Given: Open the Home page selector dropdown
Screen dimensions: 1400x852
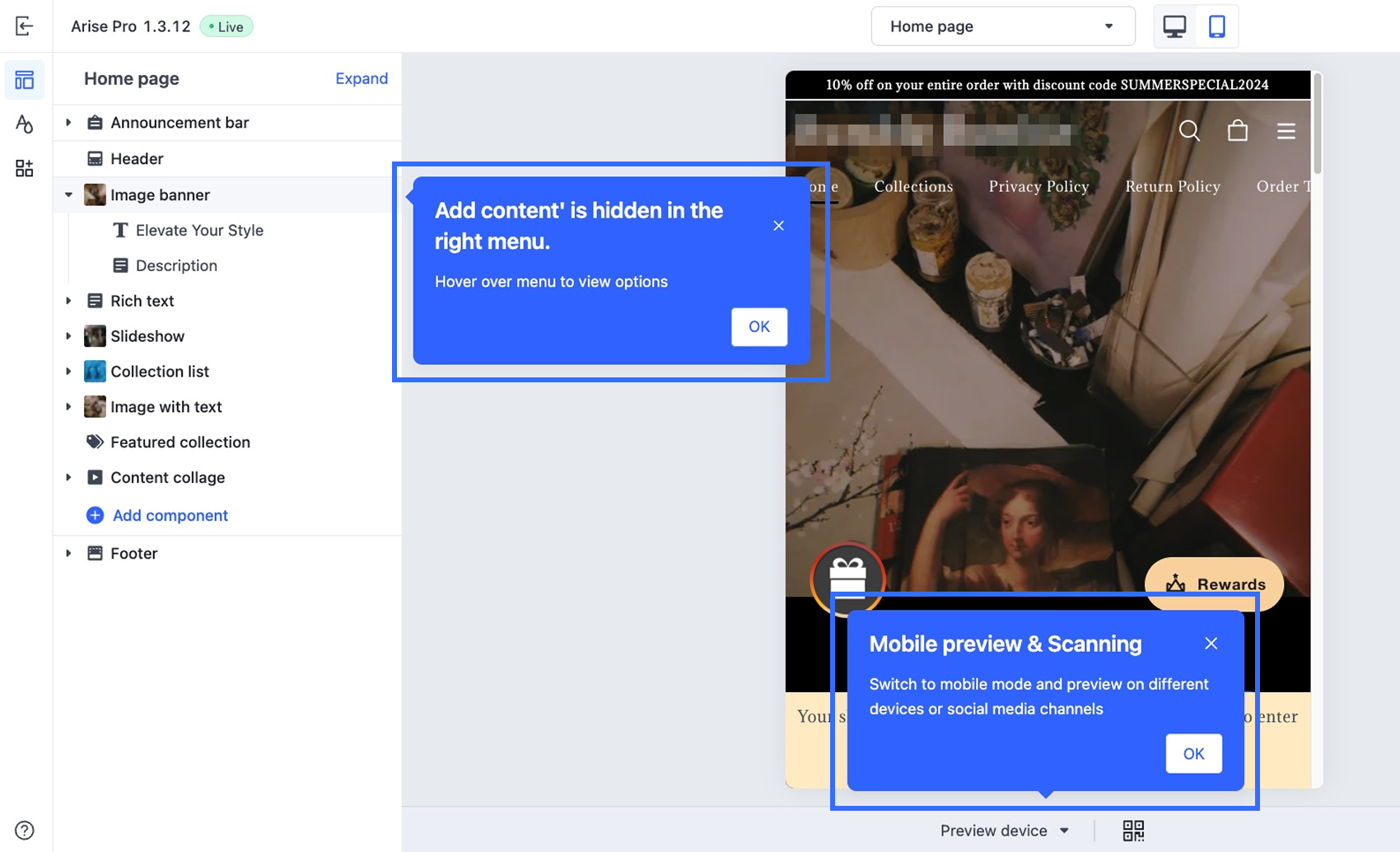Looking at the screenshot, I should (1003, 26).
